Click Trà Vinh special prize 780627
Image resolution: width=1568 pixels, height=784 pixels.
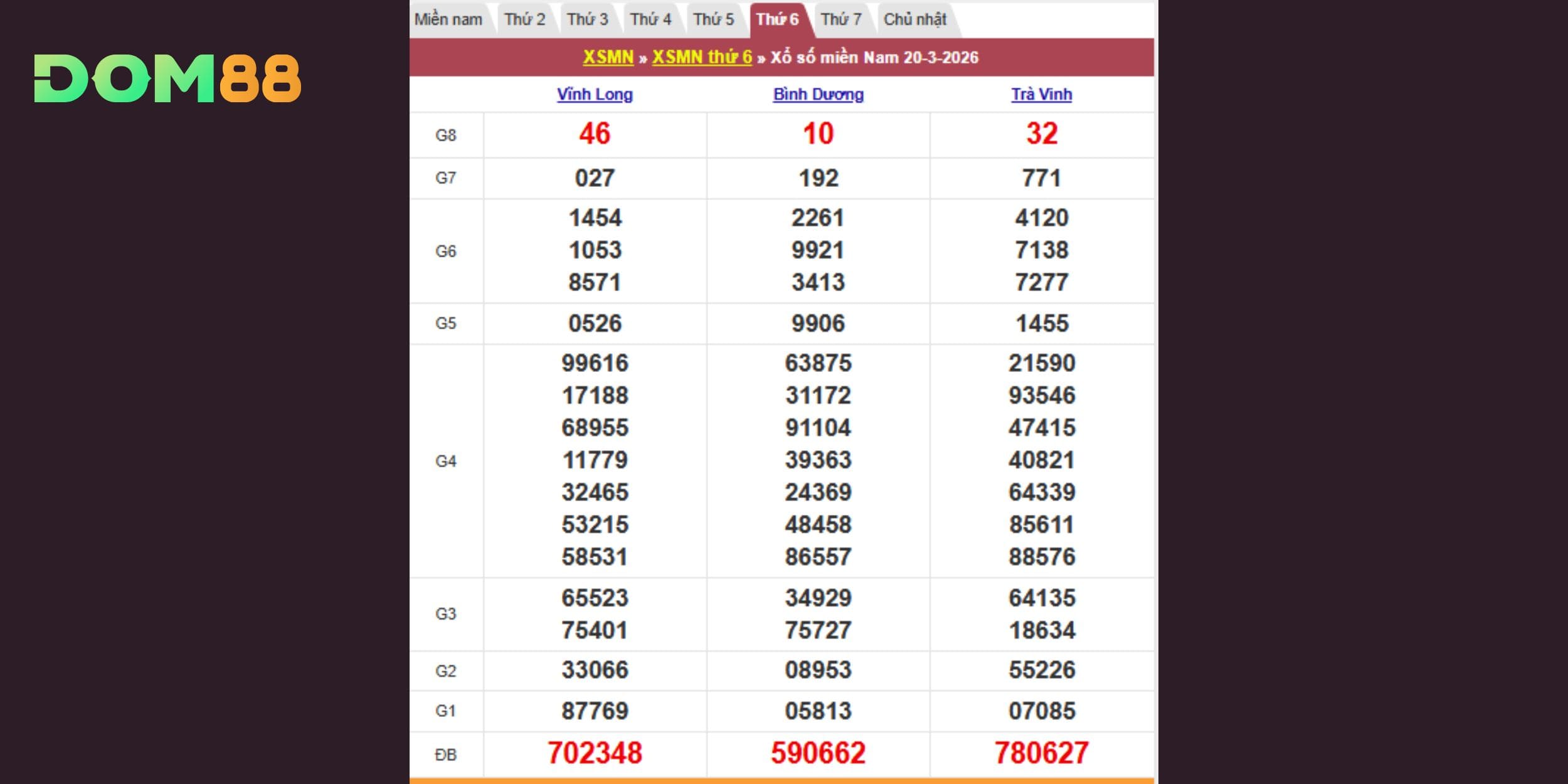click(1041, 753)
